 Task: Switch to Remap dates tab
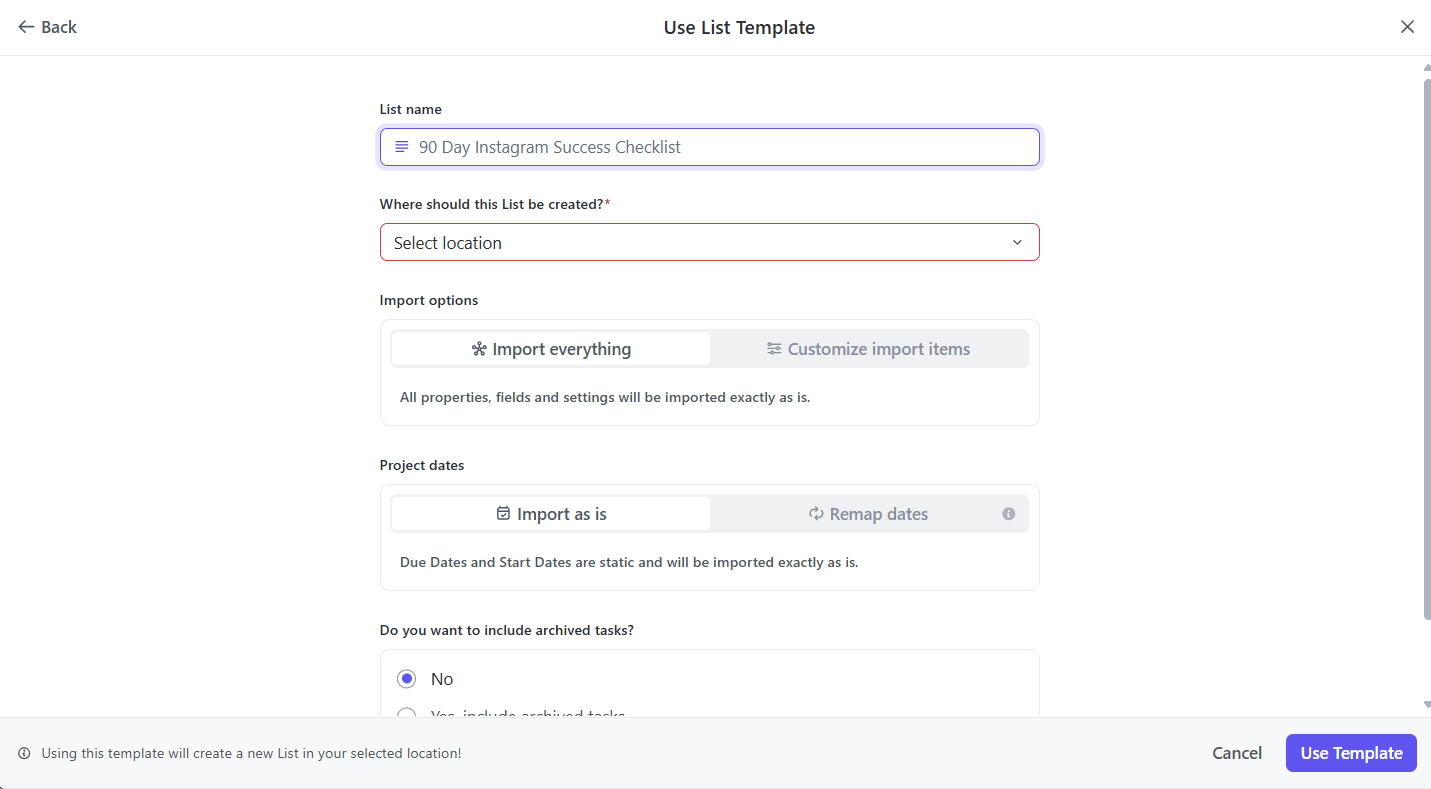coord(869,514)
